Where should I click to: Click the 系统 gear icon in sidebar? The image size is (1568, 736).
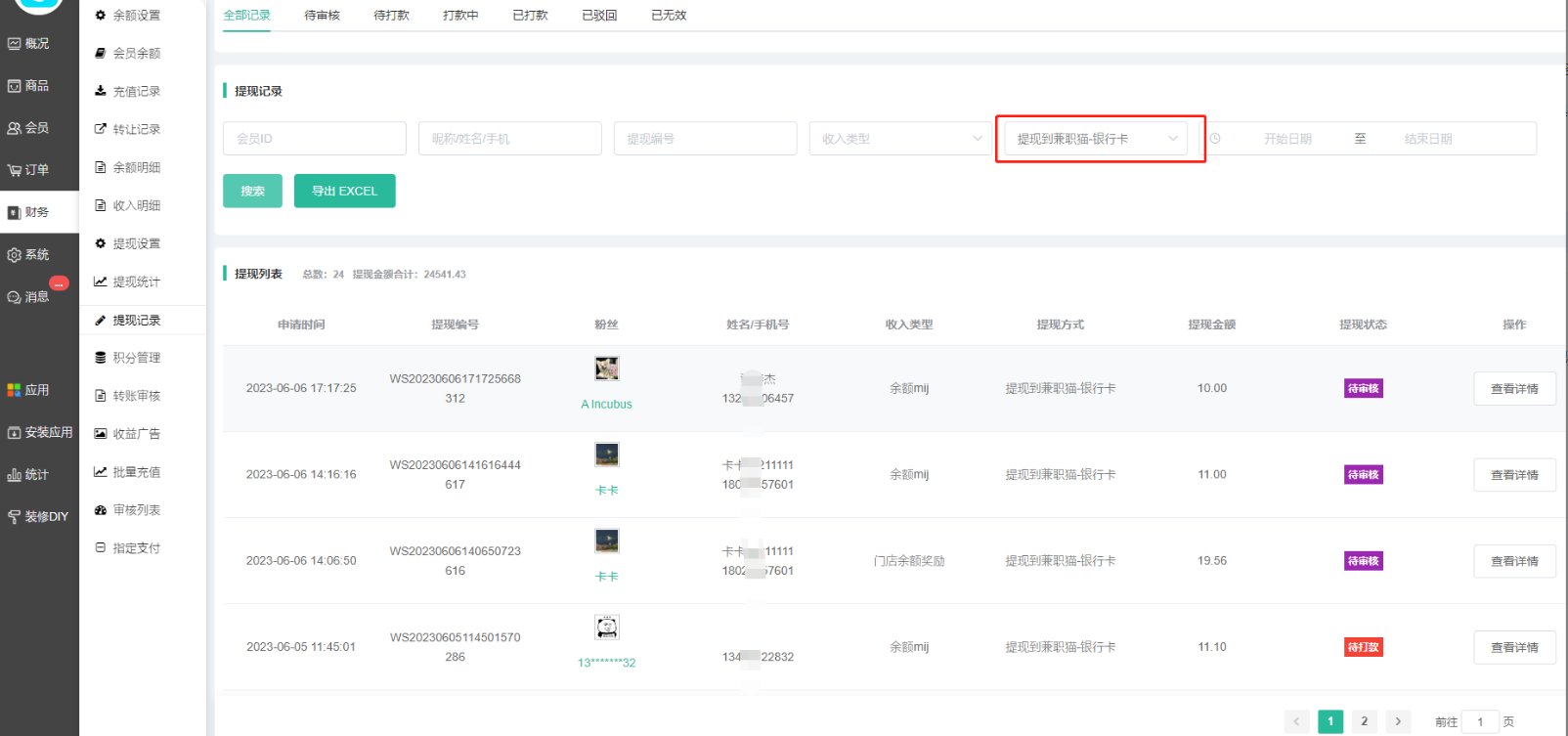15,255
